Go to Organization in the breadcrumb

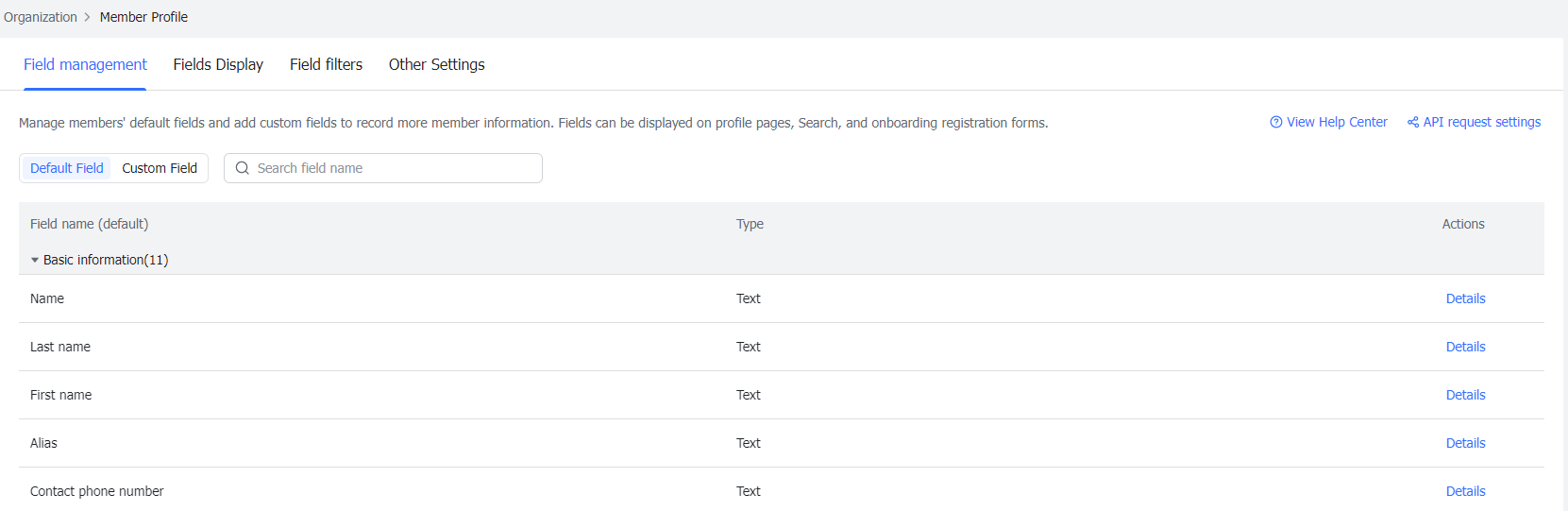pos(41,17)
